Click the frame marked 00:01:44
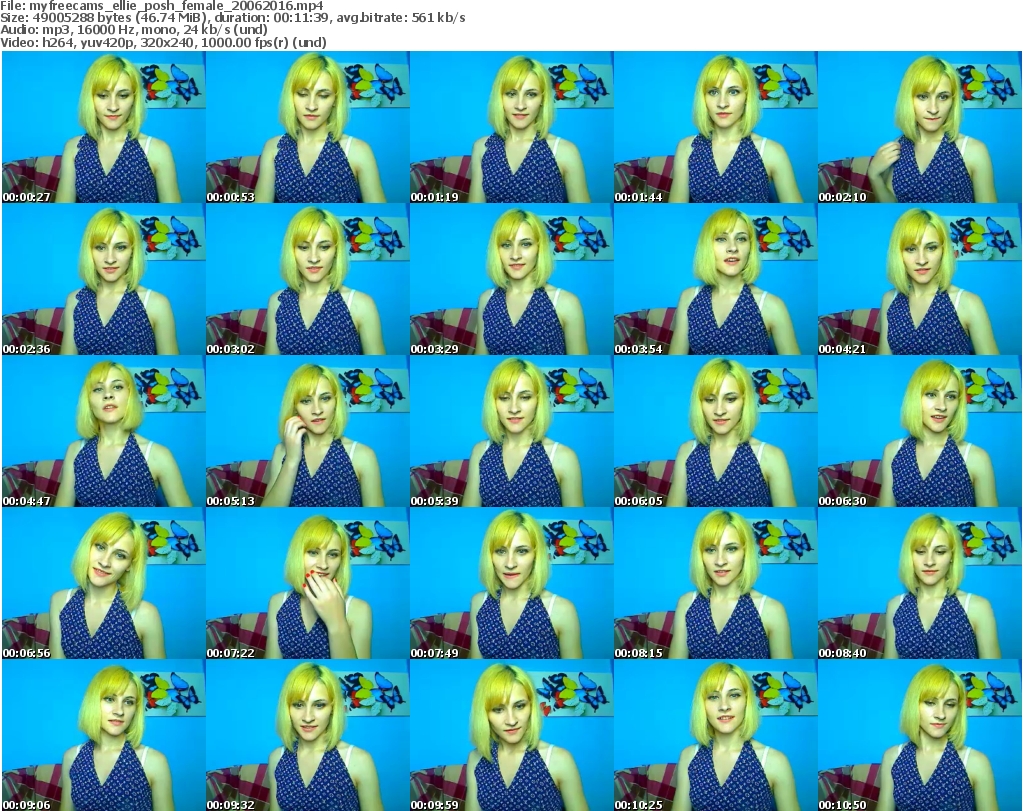 point(715,127)
